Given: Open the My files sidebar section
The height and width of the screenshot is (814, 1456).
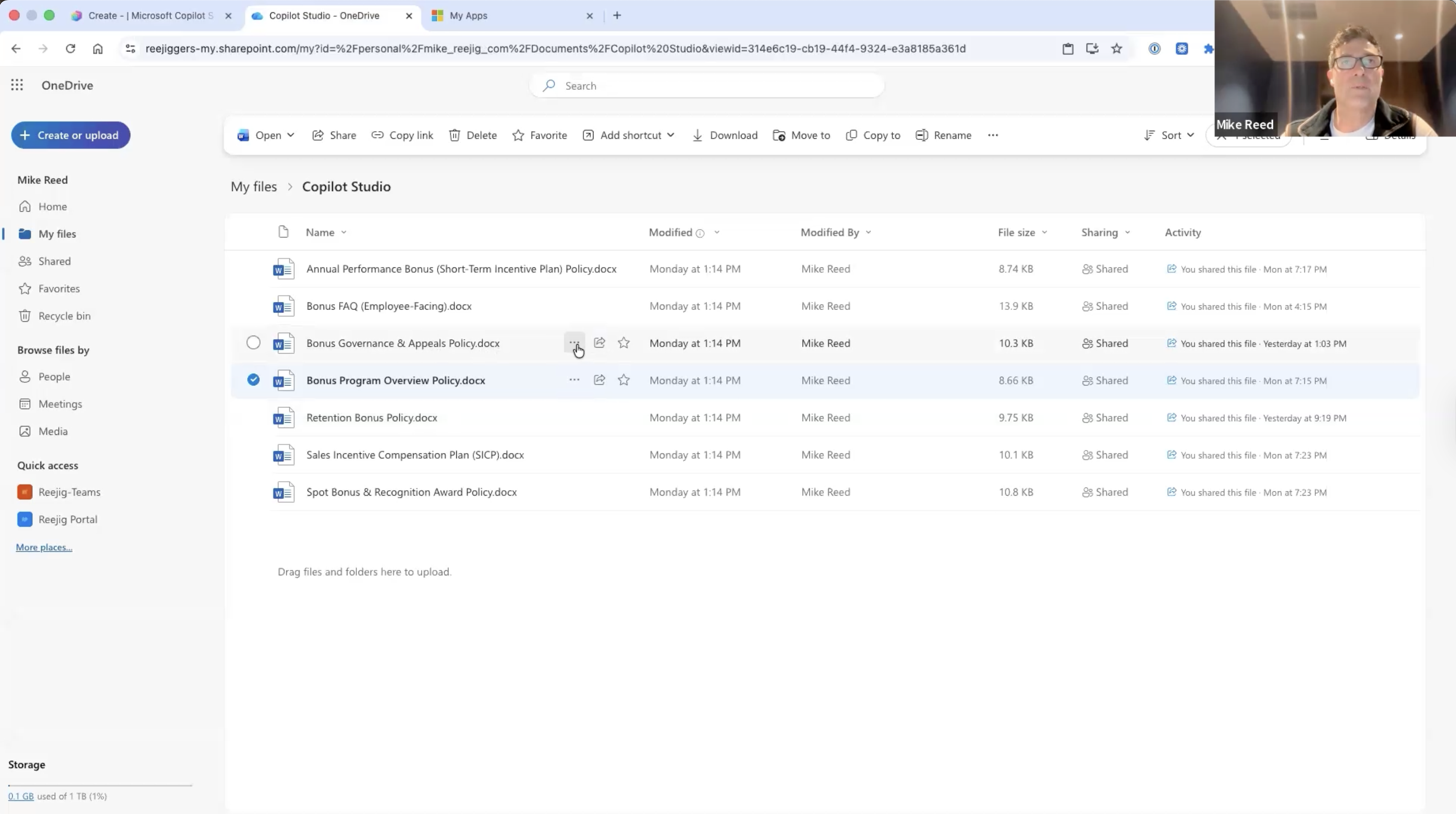Looking at the screenshot, I should 57,234.
